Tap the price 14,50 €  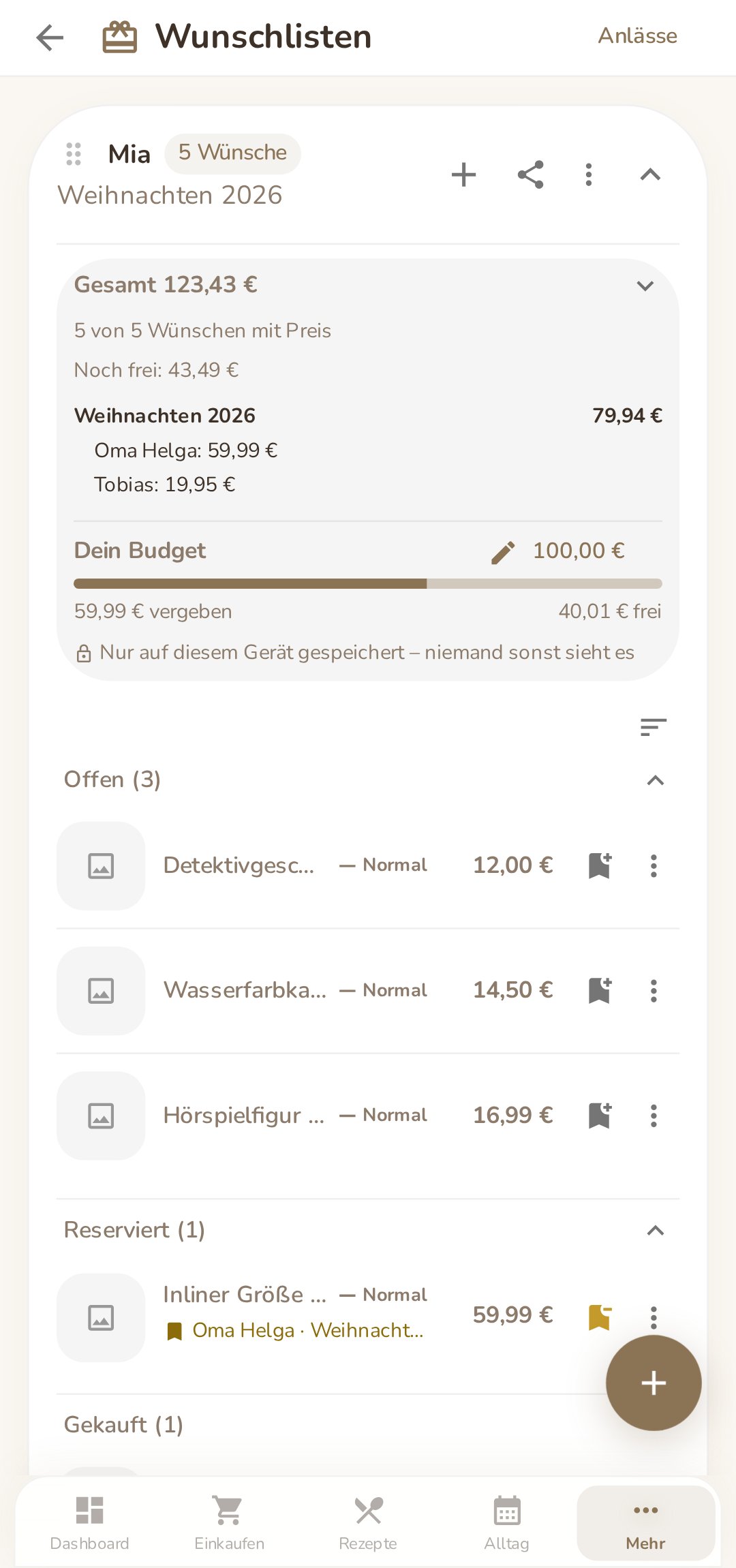point(513,990)
